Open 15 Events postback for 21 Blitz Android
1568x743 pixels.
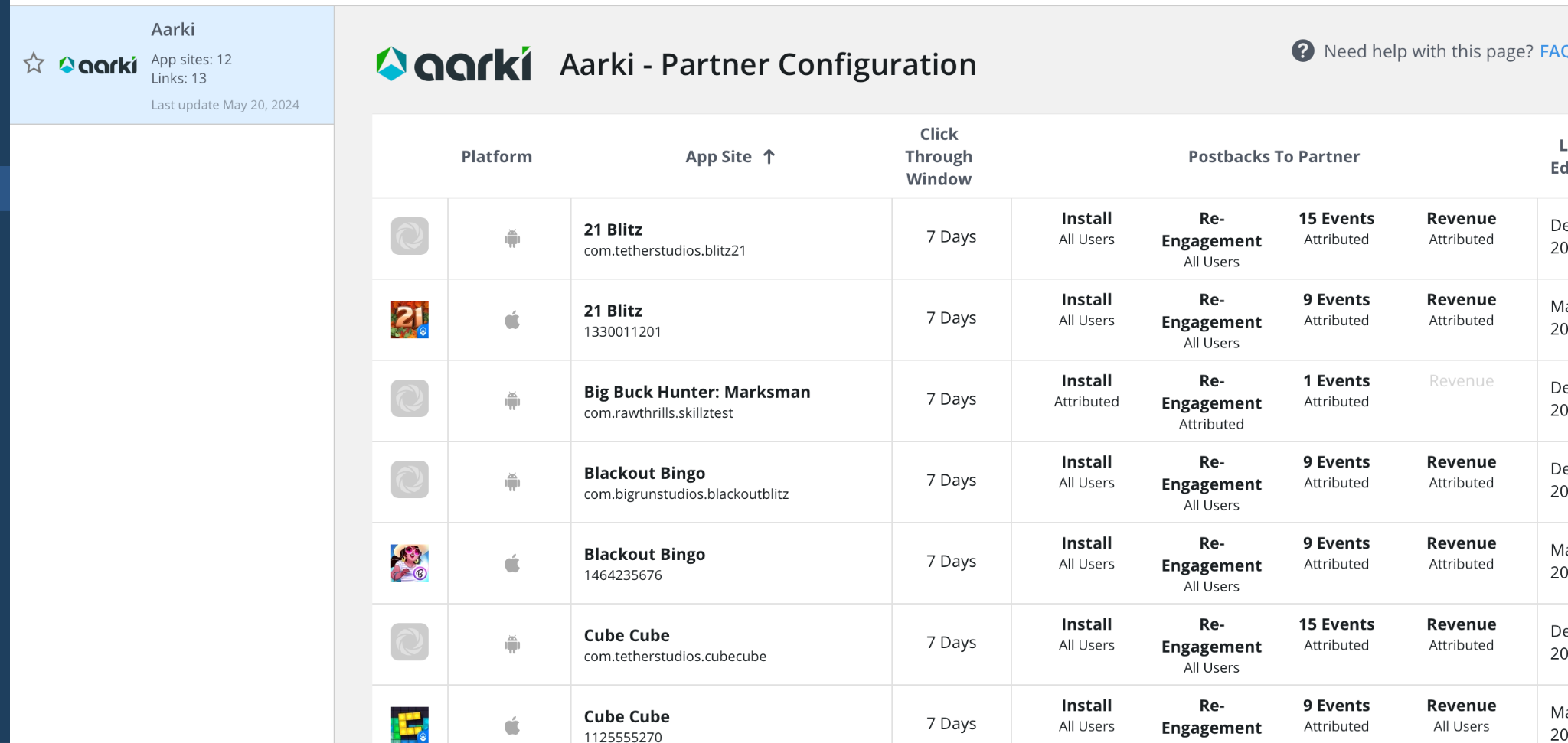(1336, 228)
